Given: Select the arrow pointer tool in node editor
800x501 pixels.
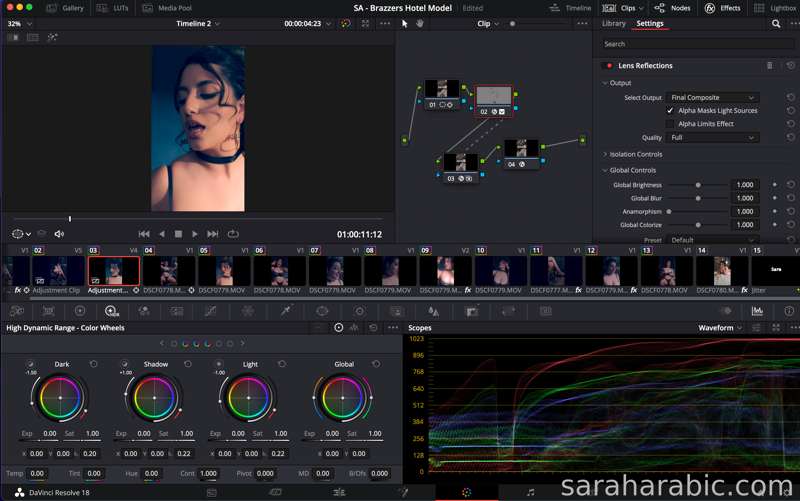Looking at the screenshot, I should click(405, 24).
